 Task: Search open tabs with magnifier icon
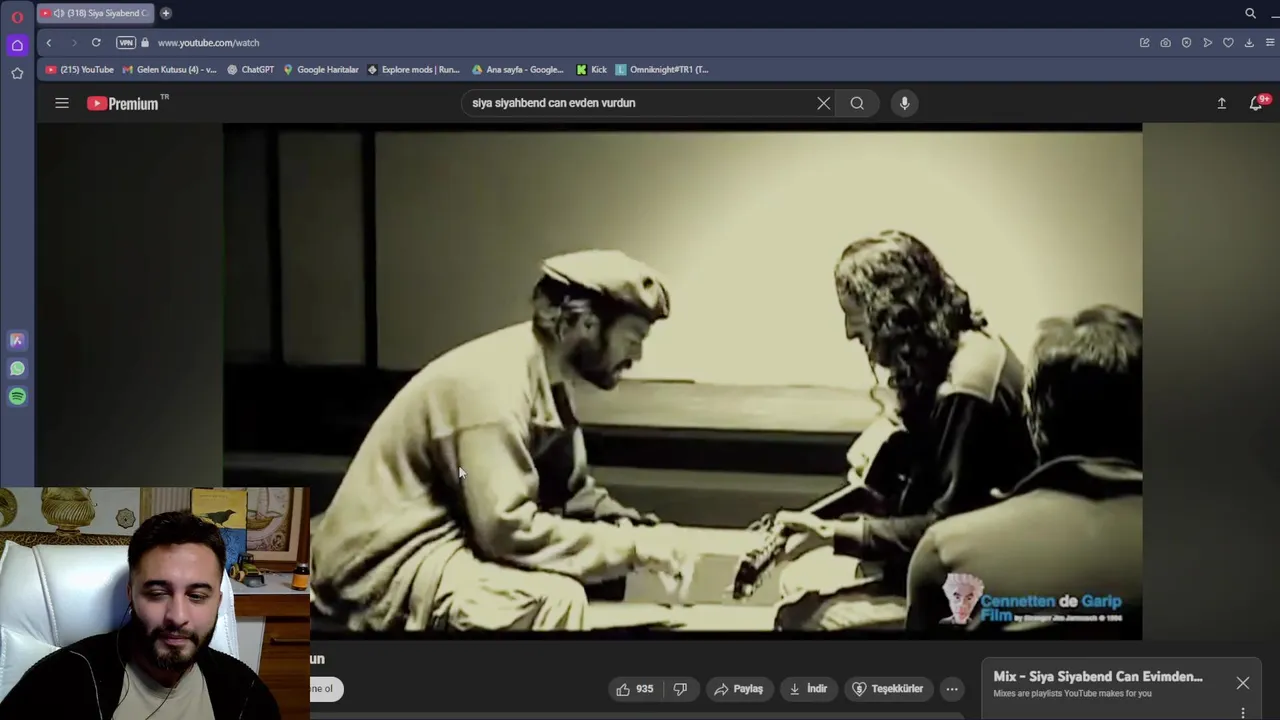point(1250,13)
